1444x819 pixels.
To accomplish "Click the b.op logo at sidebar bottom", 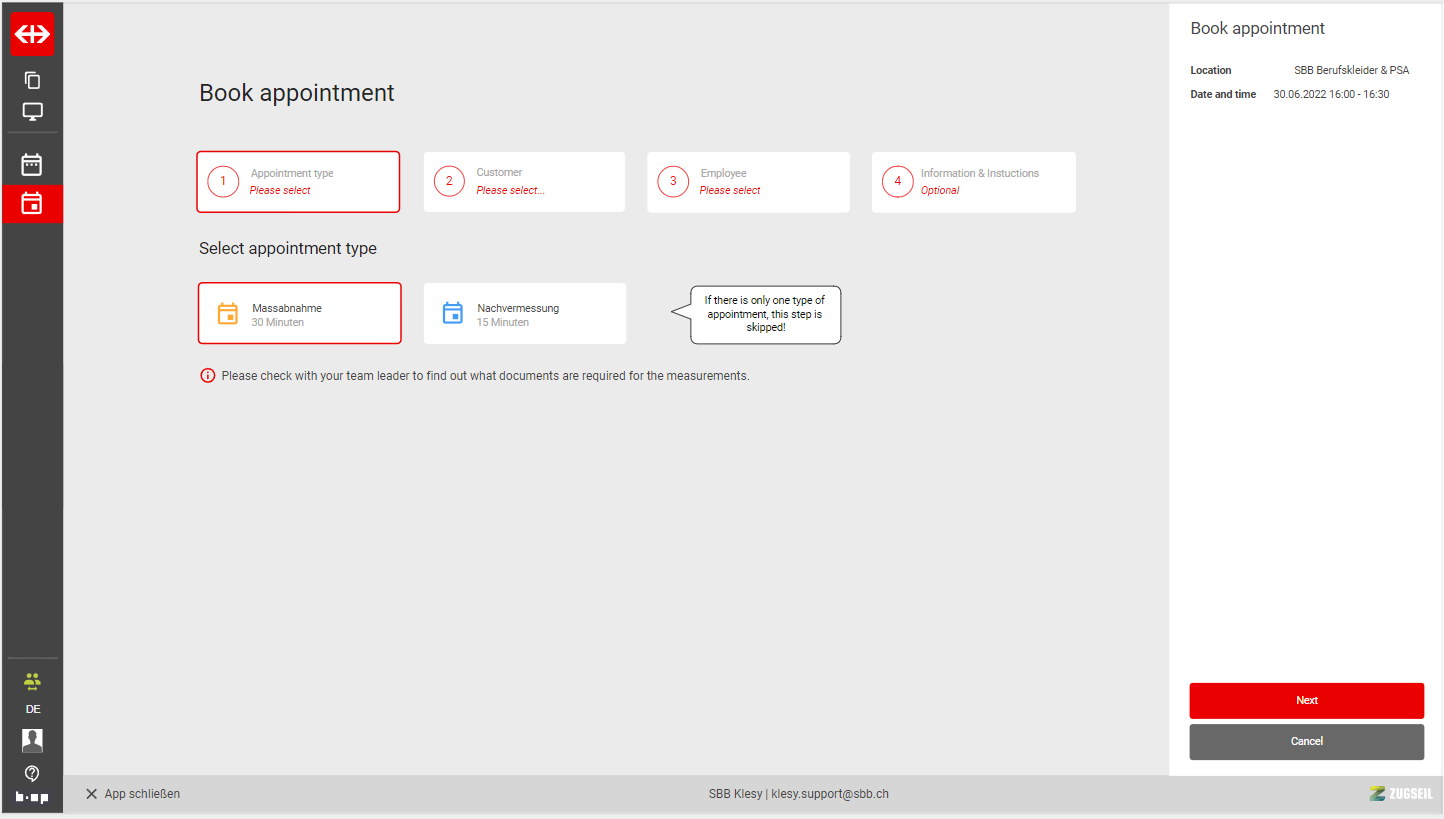I will (x=32, y=797).
